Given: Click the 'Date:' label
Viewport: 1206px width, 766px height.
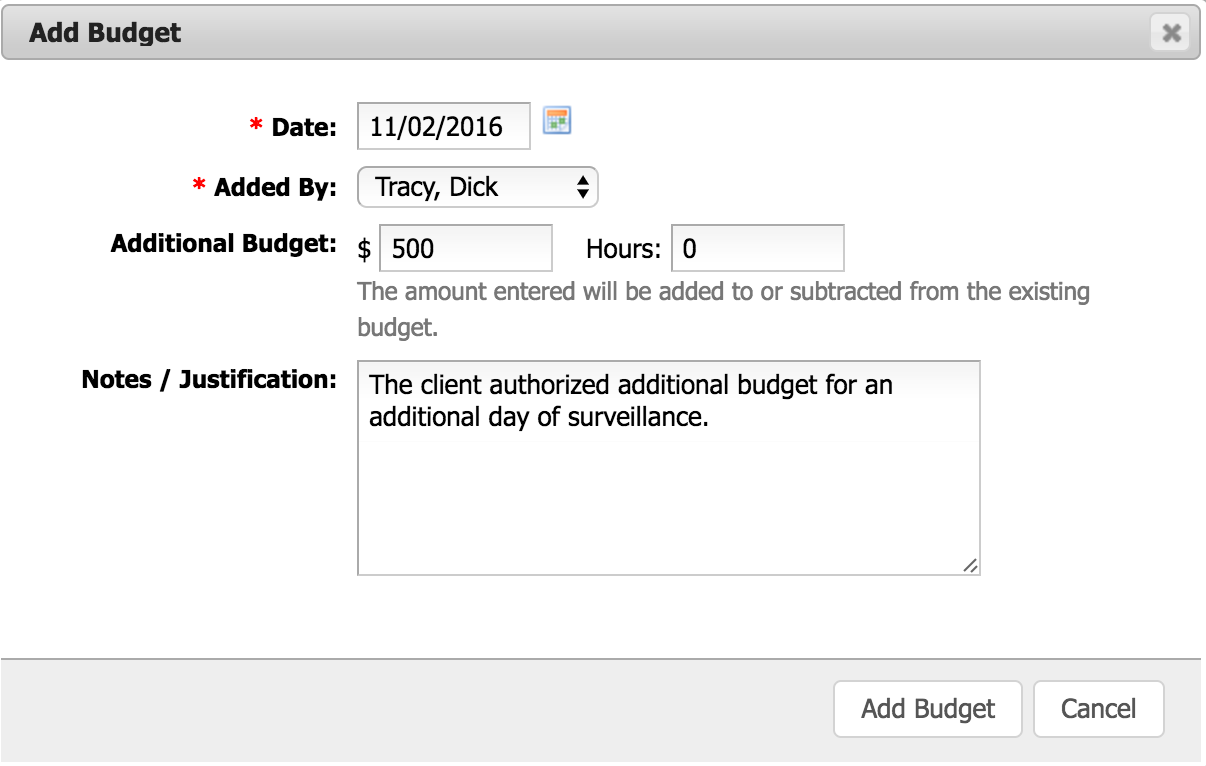Looking at the screenshot, I should coord(304,127).
